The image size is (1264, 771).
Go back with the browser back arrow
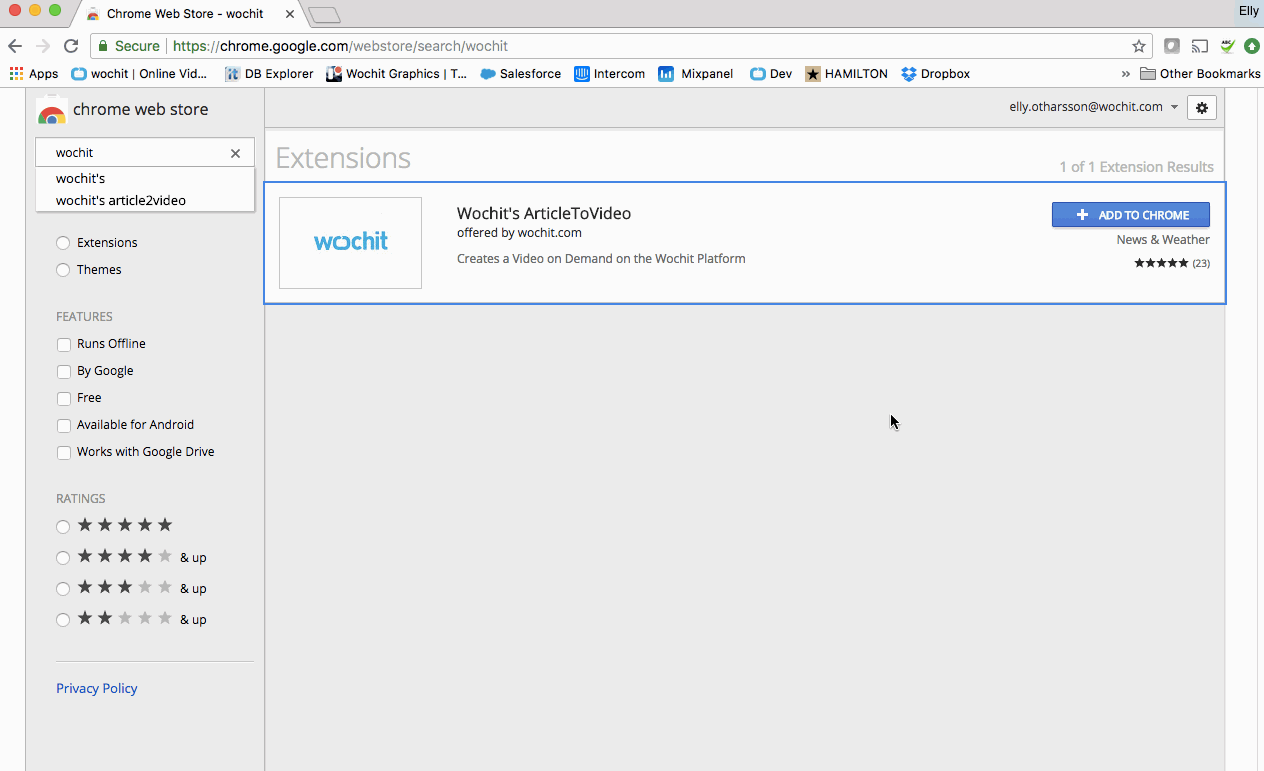[15, 46]
